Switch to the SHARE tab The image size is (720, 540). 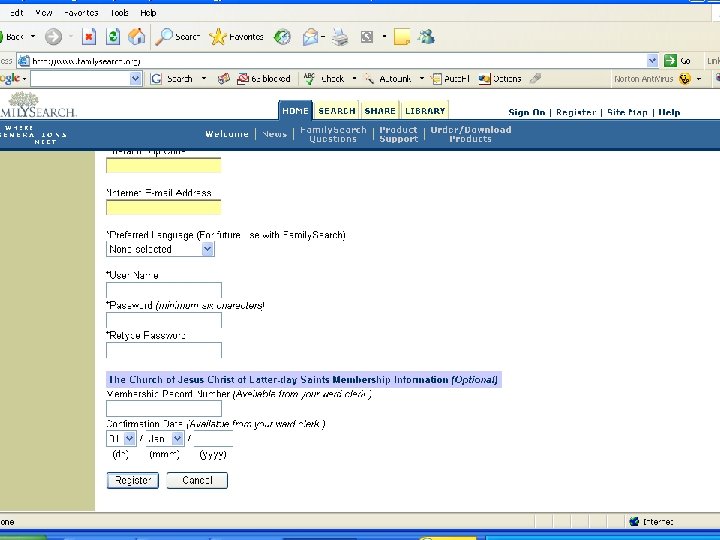[380, 111]
